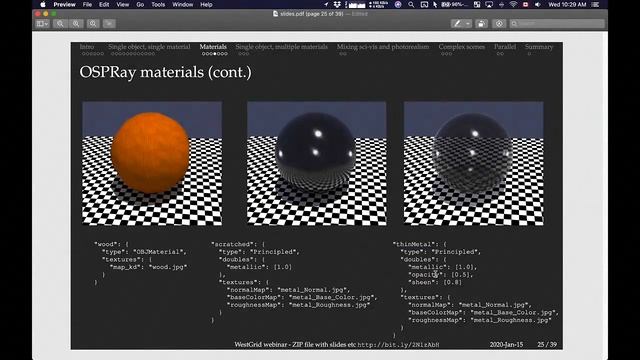Click the '"map_kd": "wood.jpg"' code line
The image size is (640, 360).
click(x=149, y=267)
